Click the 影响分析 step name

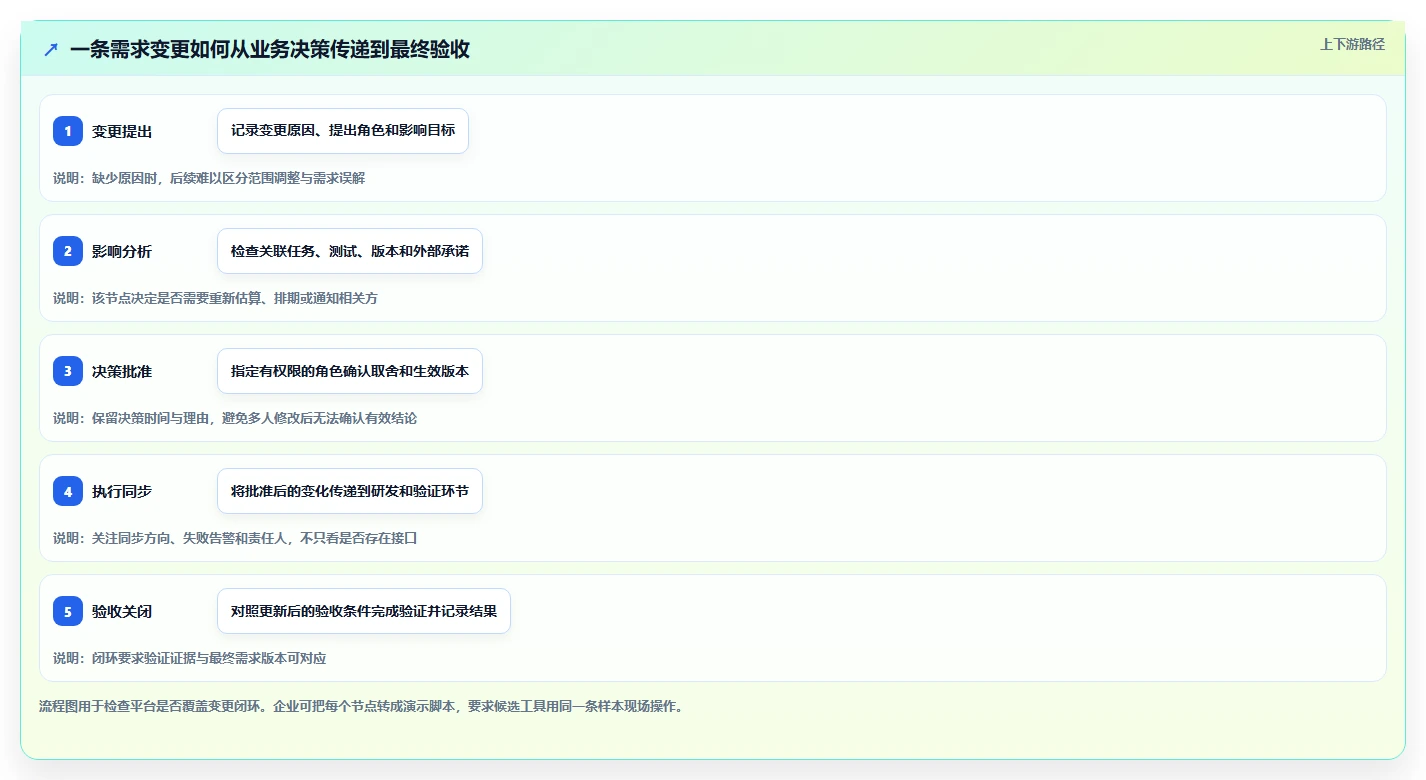coord(122,251)
